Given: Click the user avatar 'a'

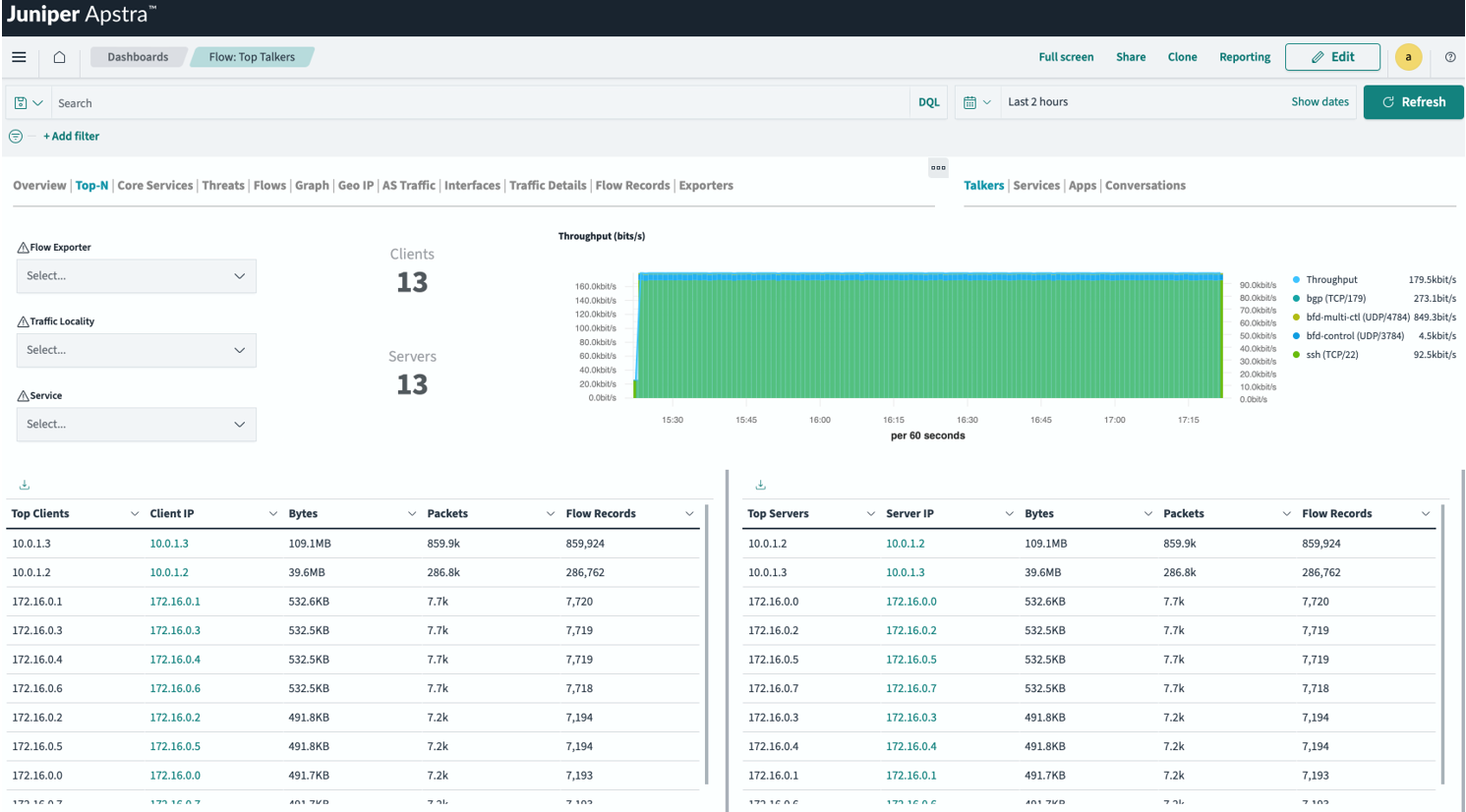Looking at the screenshot, I should pyautogui.click(x=1408, y=57).
